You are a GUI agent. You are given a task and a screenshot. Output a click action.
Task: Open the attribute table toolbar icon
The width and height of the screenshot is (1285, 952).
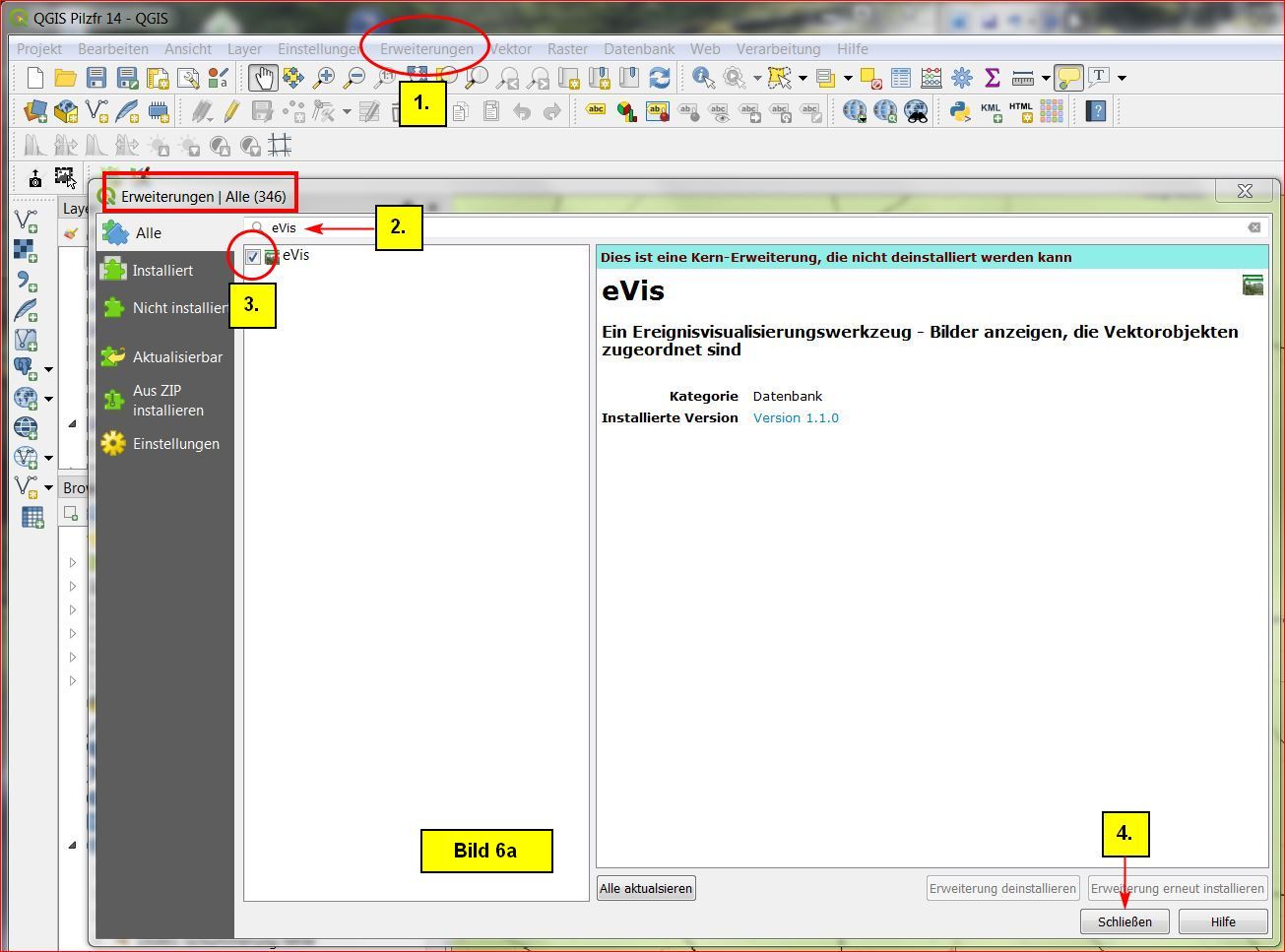click(901, 78)
